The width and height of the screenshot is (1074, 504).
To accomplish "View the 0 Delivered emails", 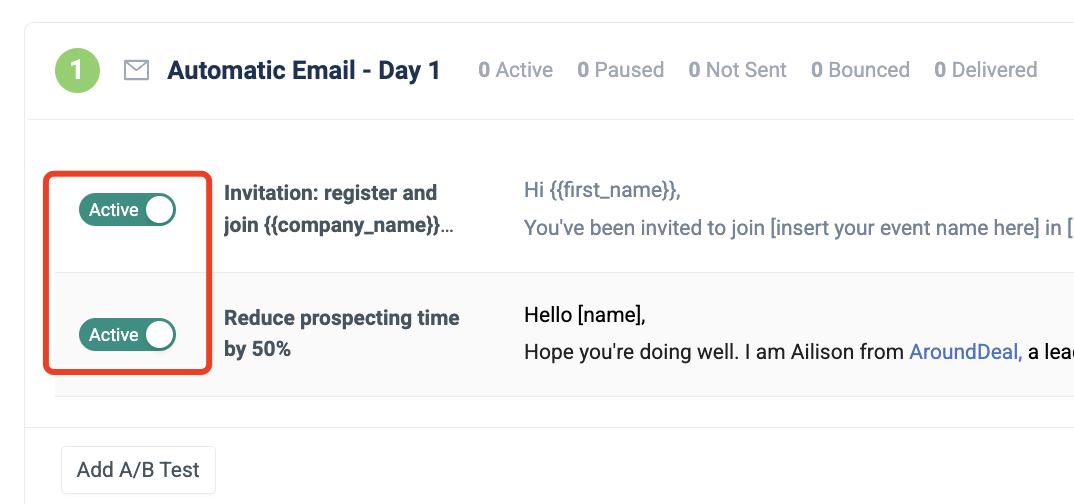I will [x=985, y=70].
